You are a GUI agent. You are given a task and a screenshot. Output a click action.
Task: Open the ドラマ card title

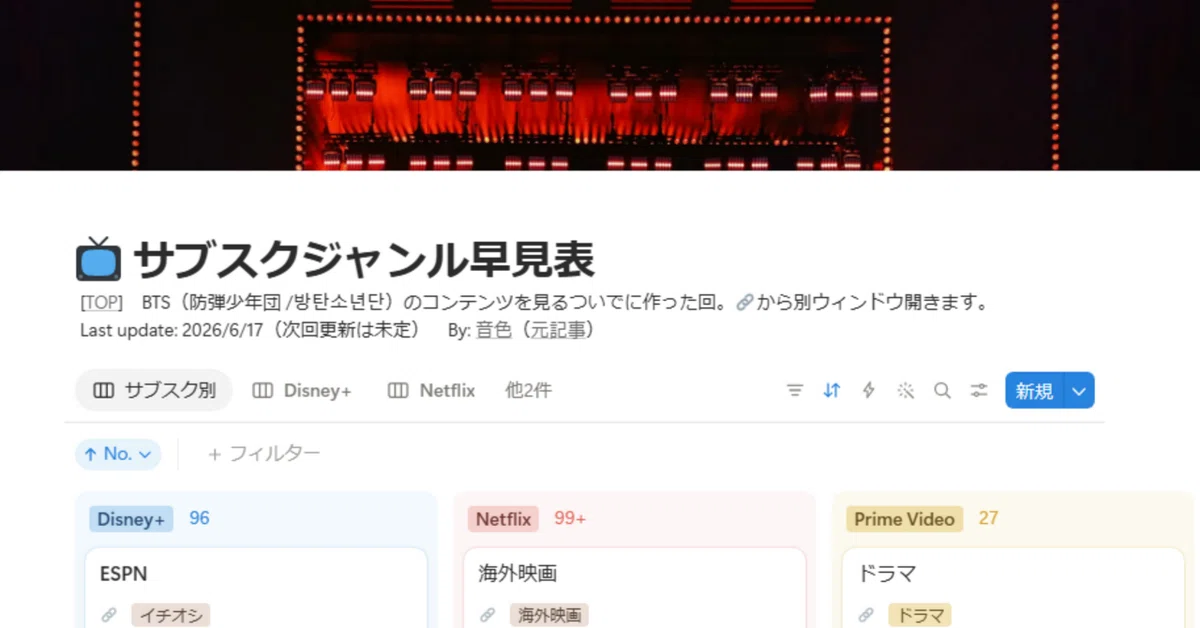[x=887, y=574]
